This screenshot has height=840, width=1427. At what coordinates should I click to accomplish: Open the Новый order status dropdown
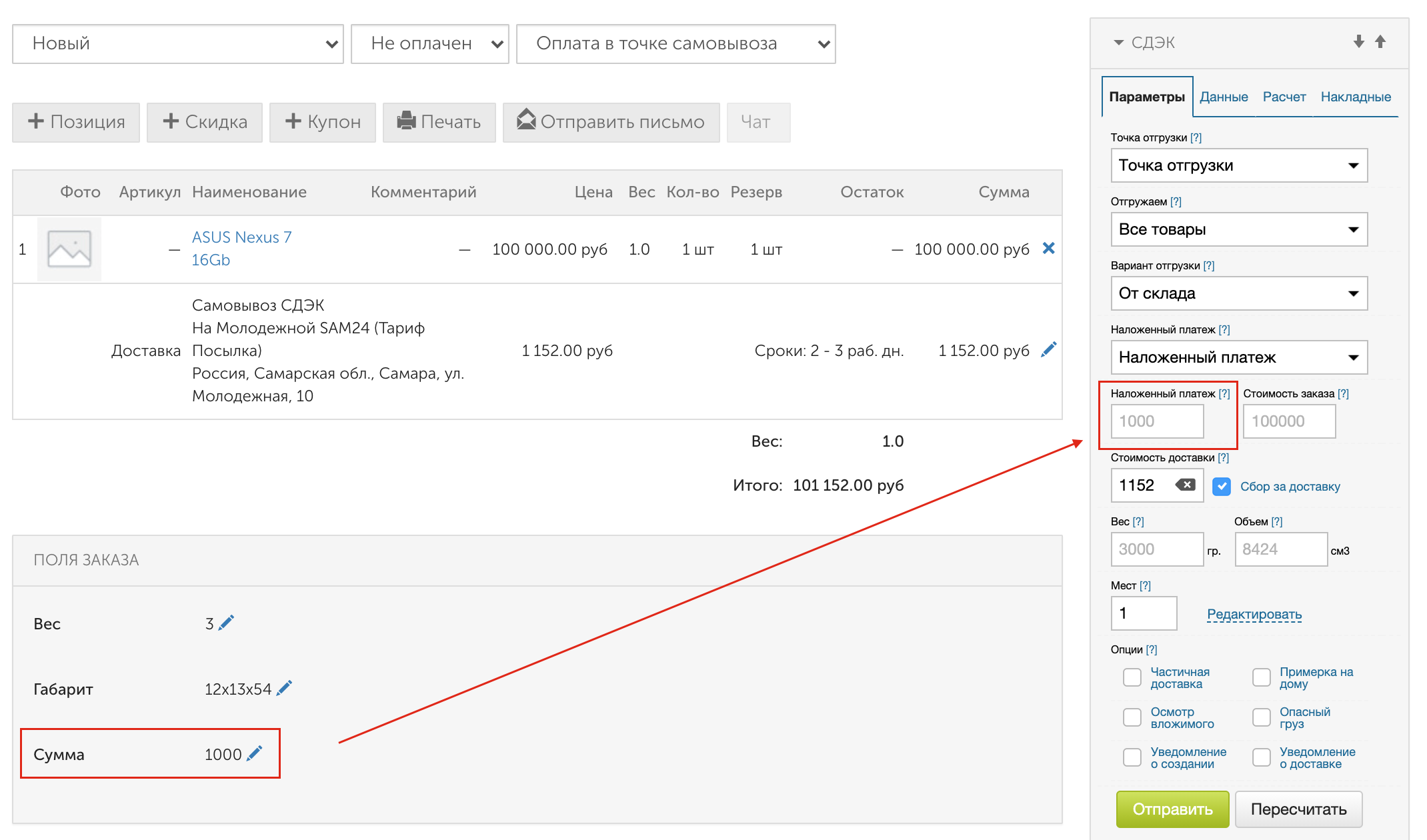[x=178, y=44]
